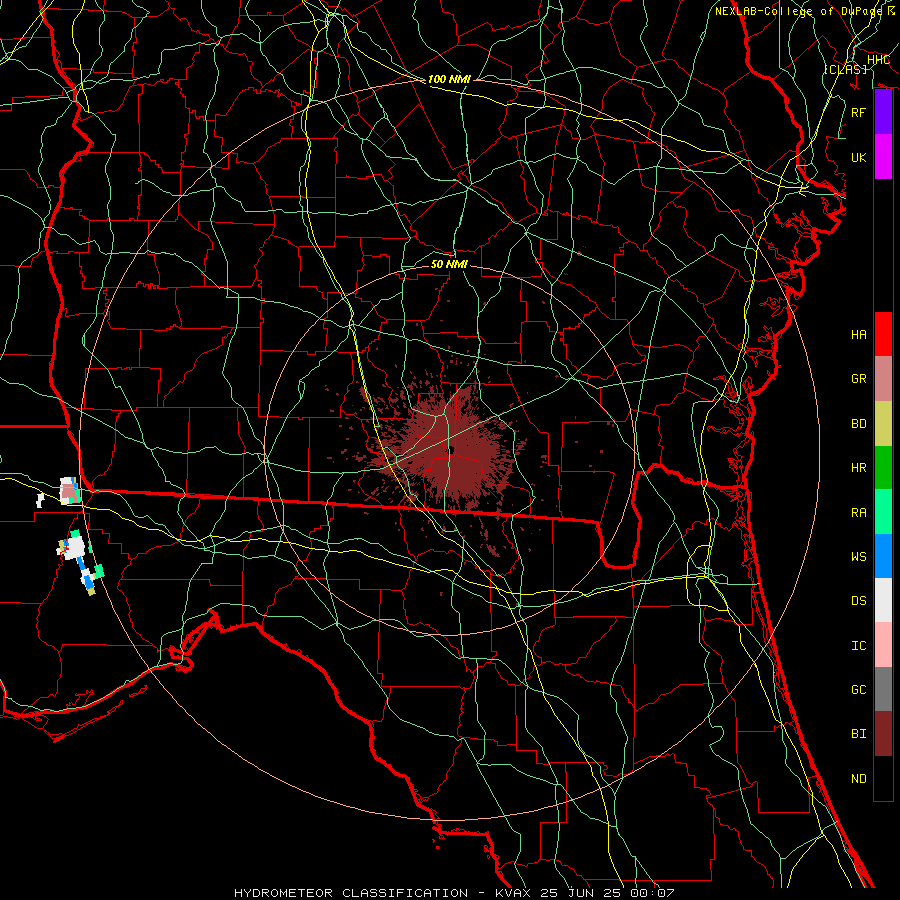This screenshot has height=900, width=900.
Task: Click the RA bright green legend swatch
Action: pyautogui.click(x=883, y=511)
